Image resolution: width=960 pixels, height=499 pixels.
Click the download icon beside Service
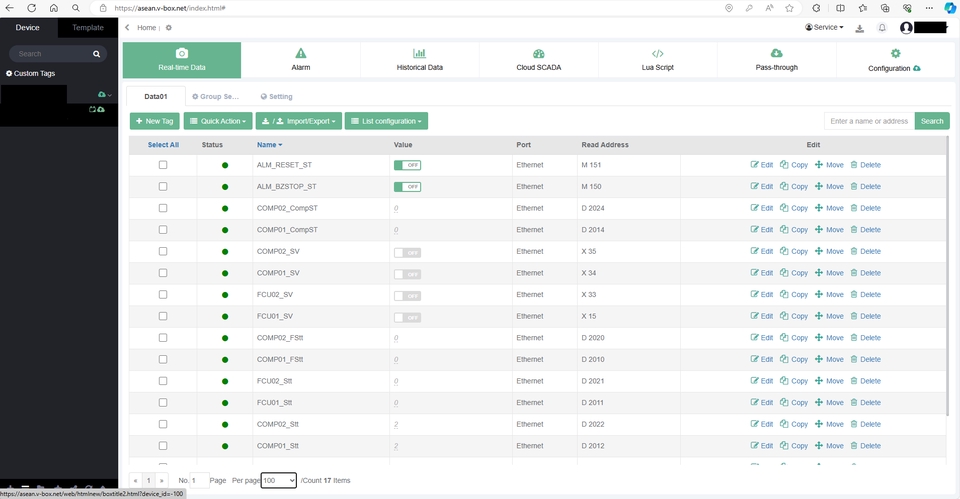860,28
